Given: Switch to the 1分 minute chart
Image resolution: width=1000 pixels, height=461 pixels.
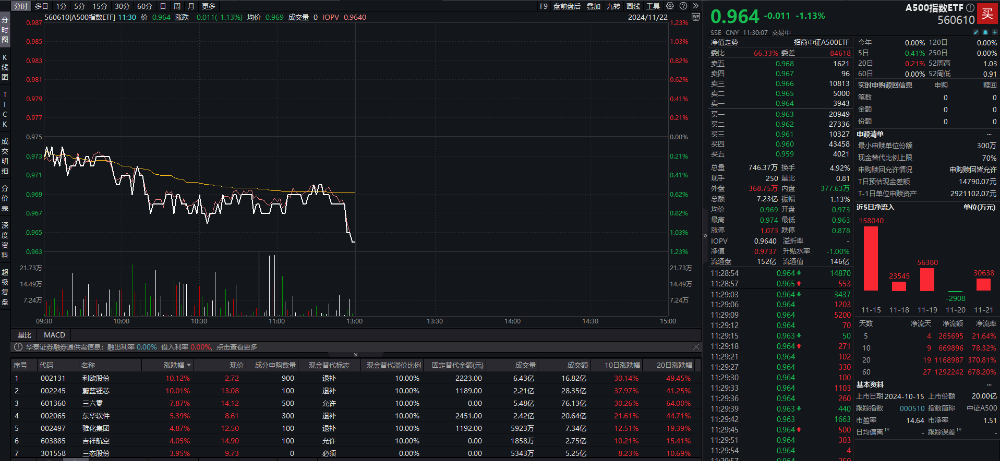Looking at the screenshot, I should (59, 5).
